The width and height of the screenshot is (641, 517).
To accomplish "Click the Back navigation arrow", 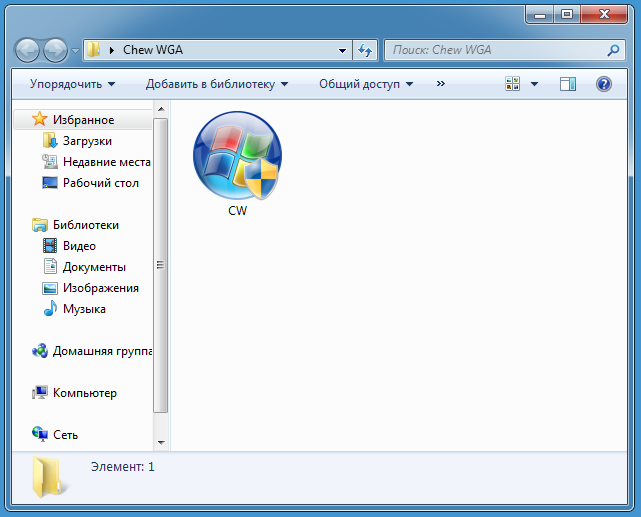I will [x=29, y=49].
